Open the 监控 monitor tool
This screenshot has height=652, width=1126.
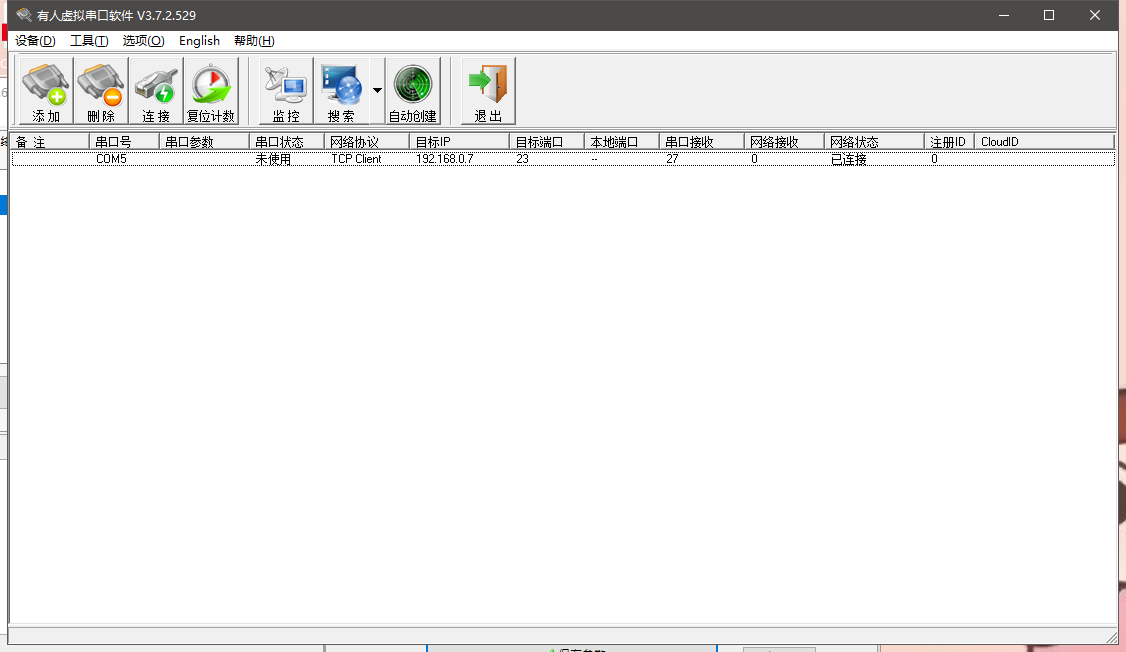point(286,91)
